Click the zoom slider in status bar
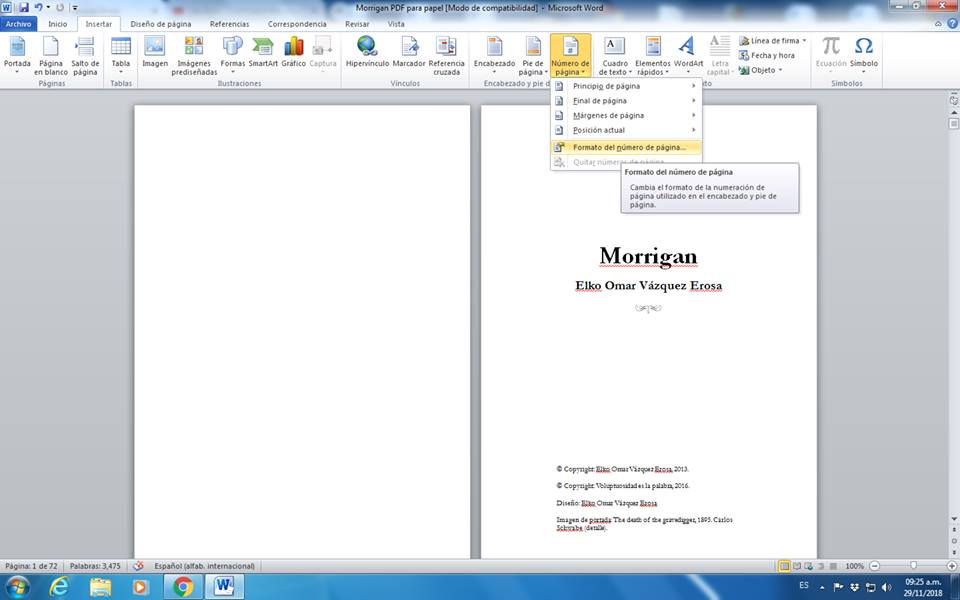The width and height of the screenshot is (960, 600). click(x=913, y=566)
